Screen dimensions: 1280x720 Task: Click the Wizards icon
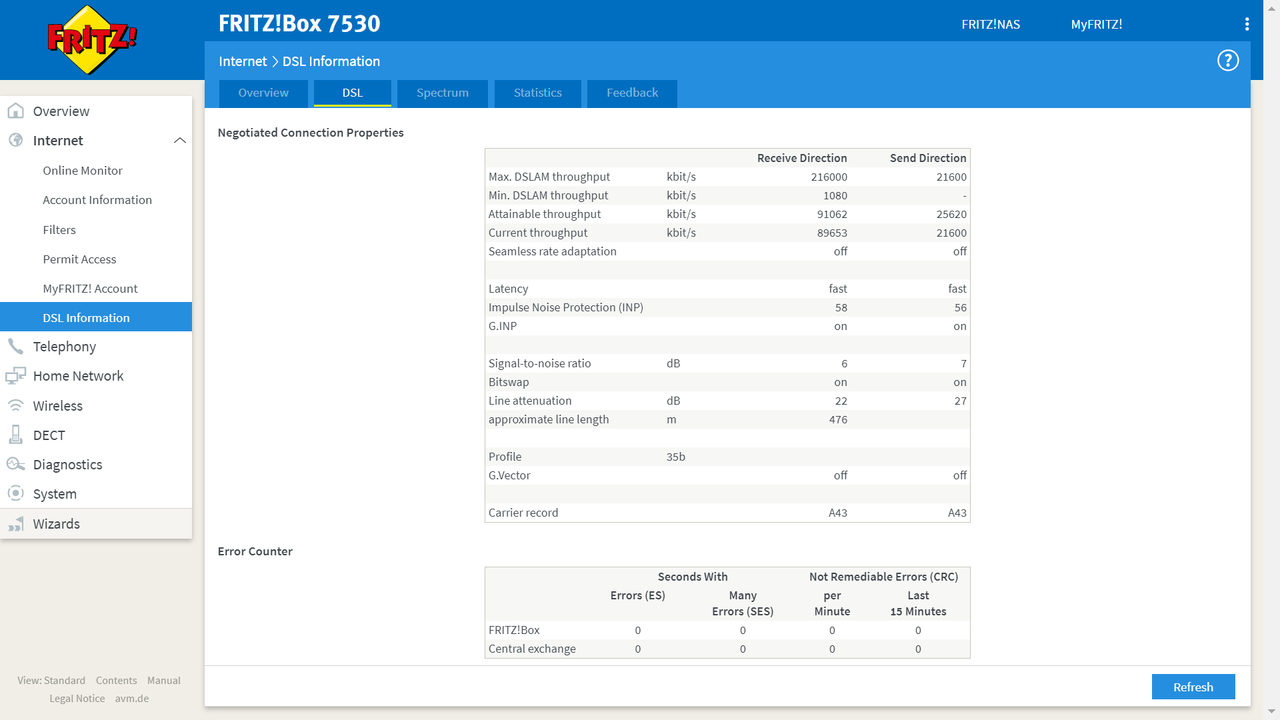pos(15,524)
